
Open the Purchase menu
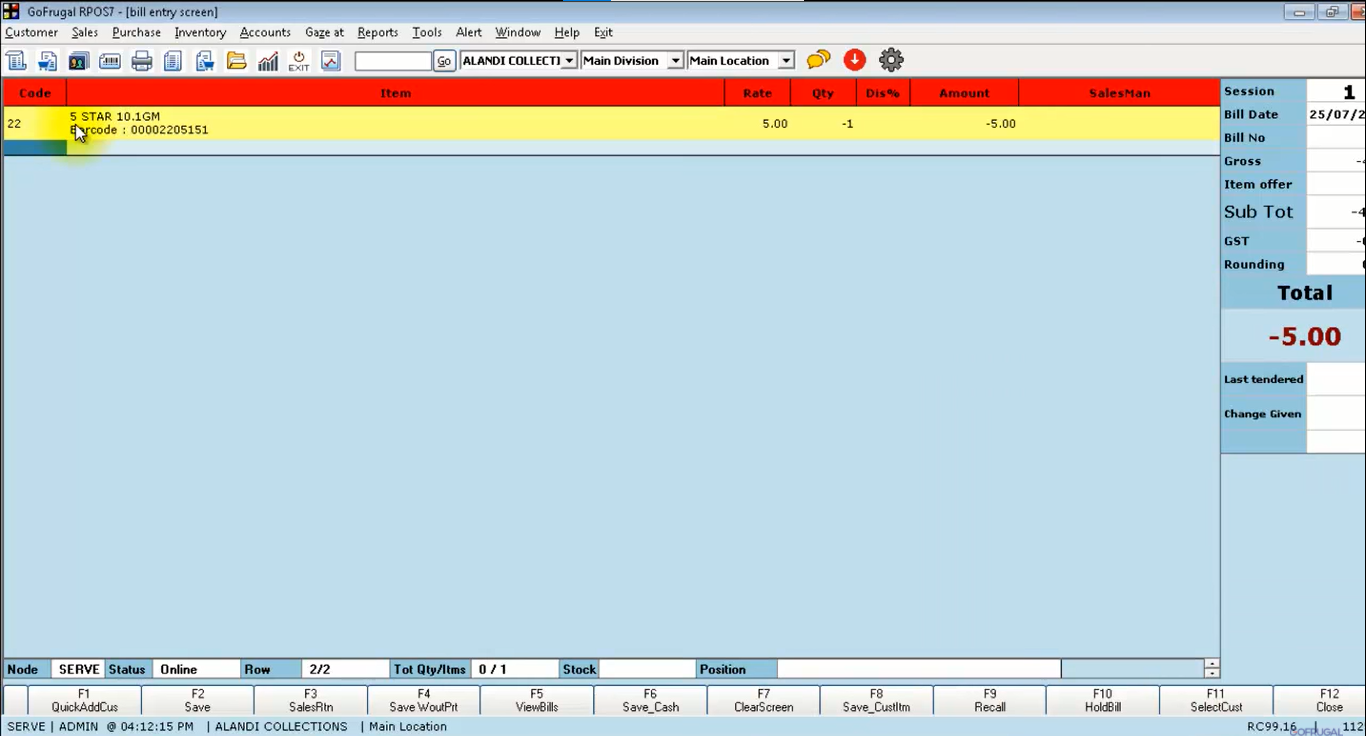coord(136,32)
